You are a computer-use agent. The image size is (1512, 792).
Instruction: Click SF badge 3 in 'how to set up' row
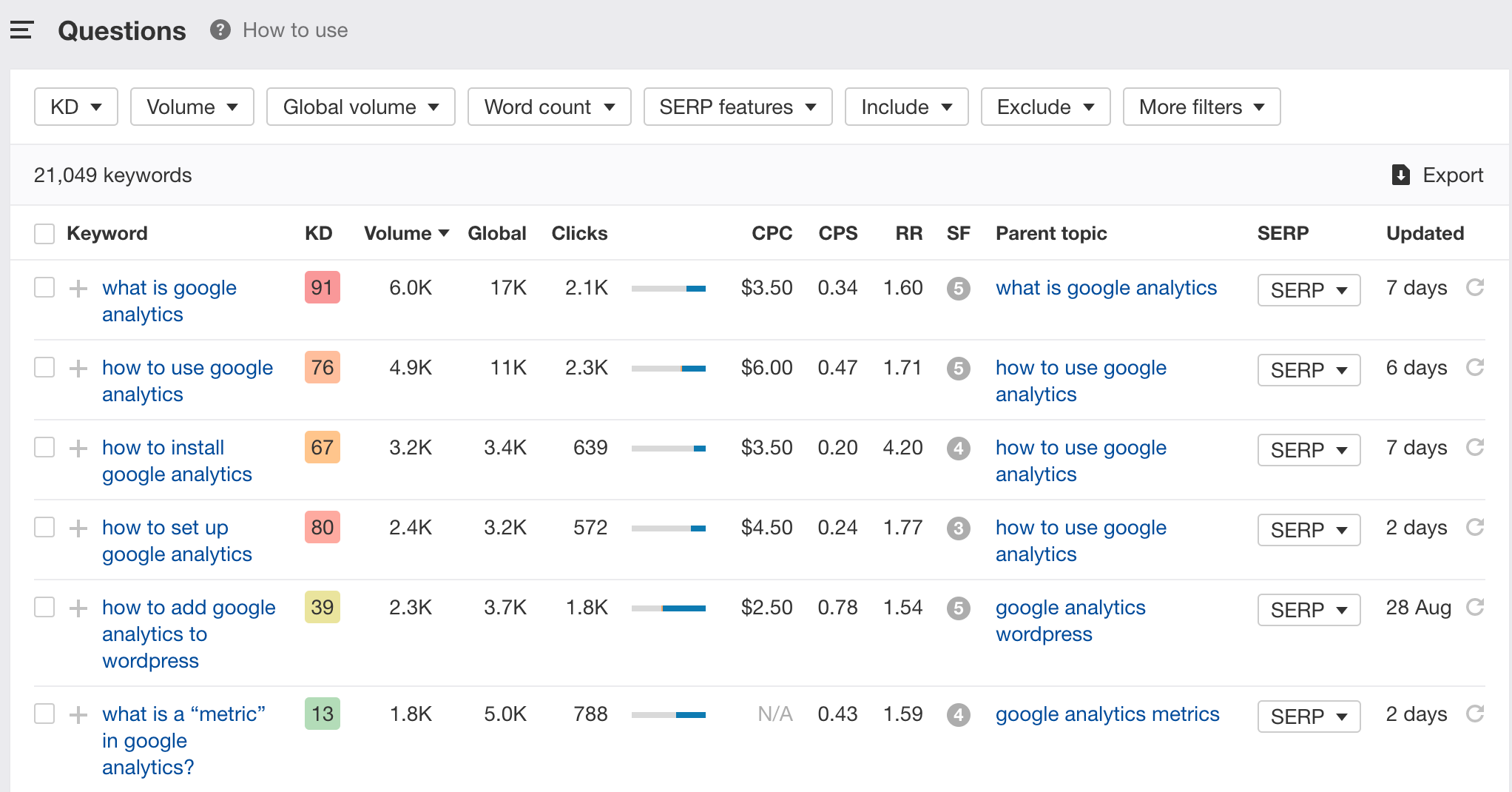(x=959, y=528)
